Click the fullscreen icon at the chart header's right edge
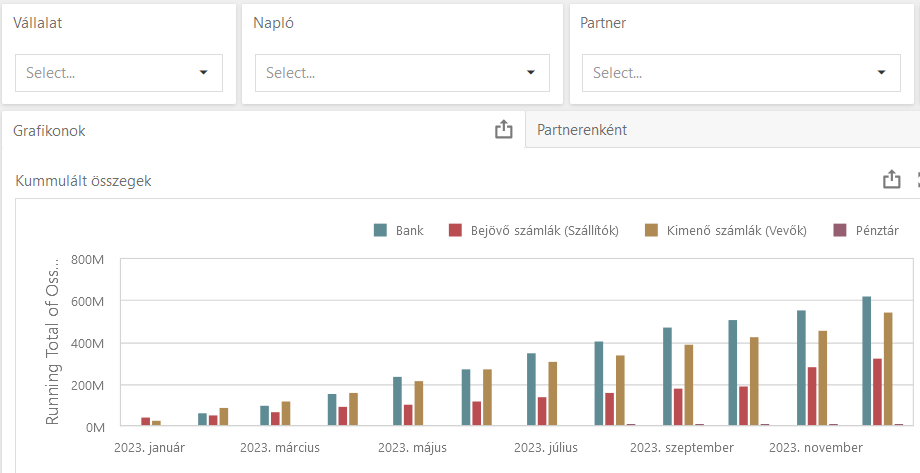The image size is (920, 473). 917,180
